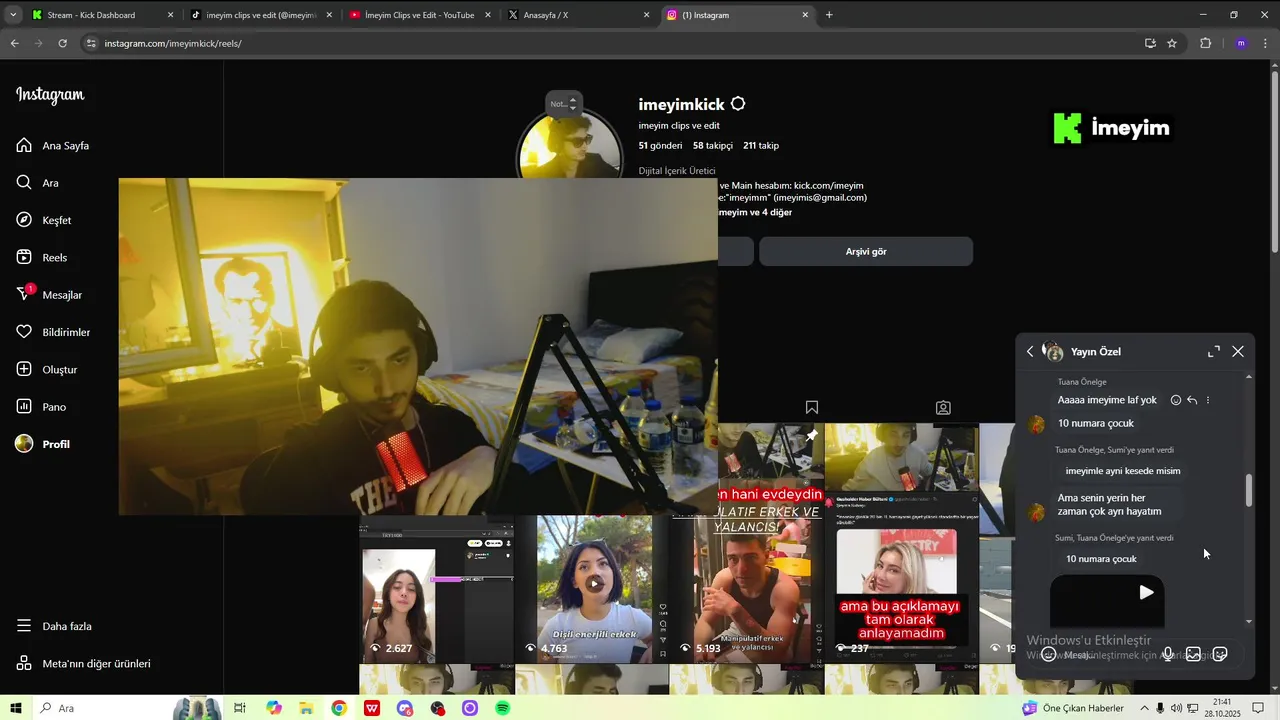Click the Mesaj input field in chat

[1105, 655]
